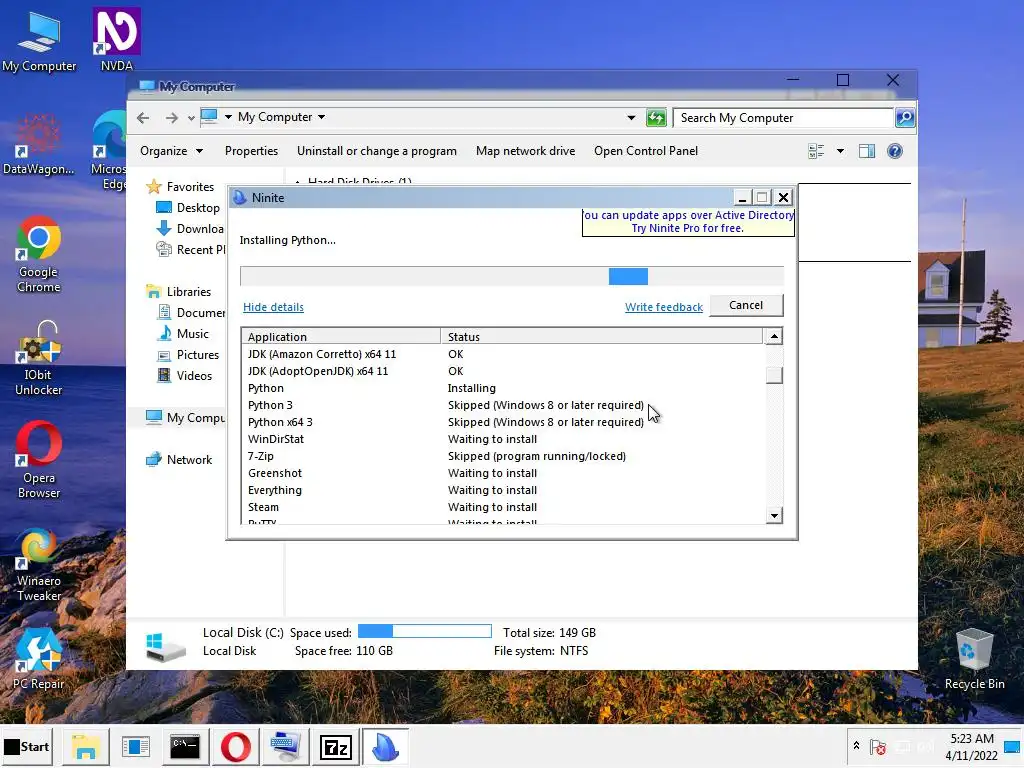Click Properties in explorer toolbar

(x=251, y=151)
